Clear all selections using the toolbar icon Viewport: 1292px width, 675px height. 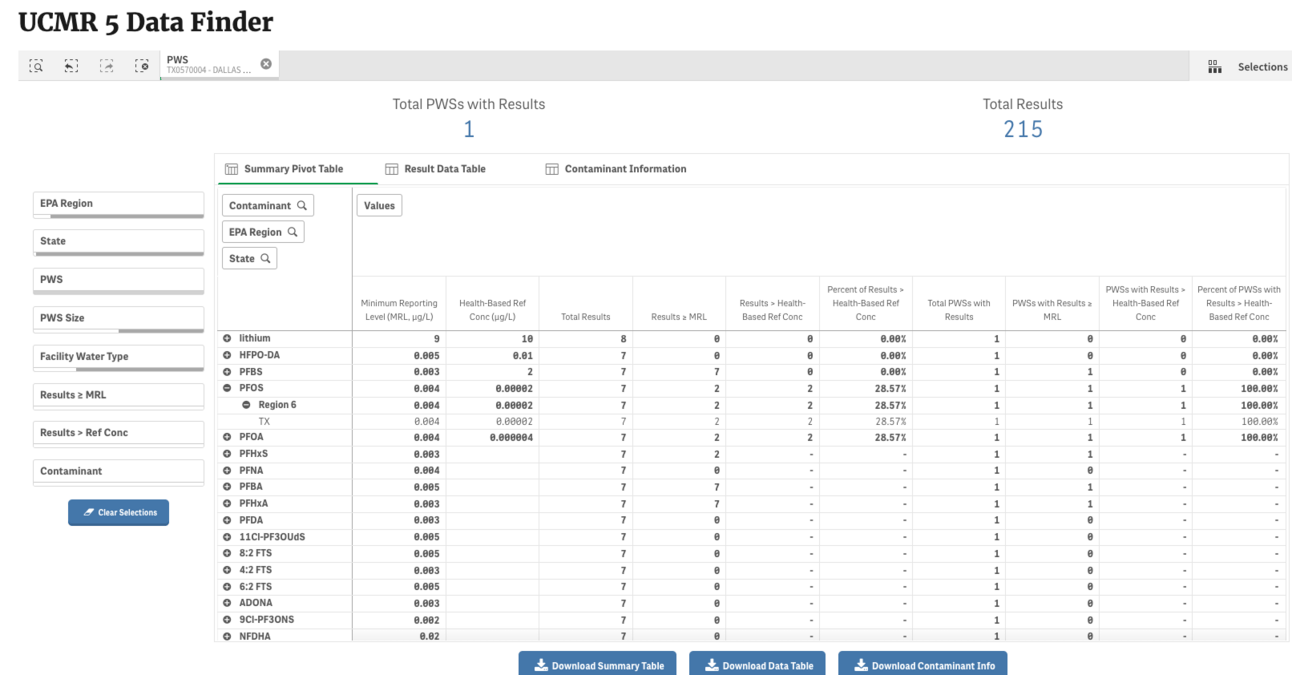click(x=141, y=66)
